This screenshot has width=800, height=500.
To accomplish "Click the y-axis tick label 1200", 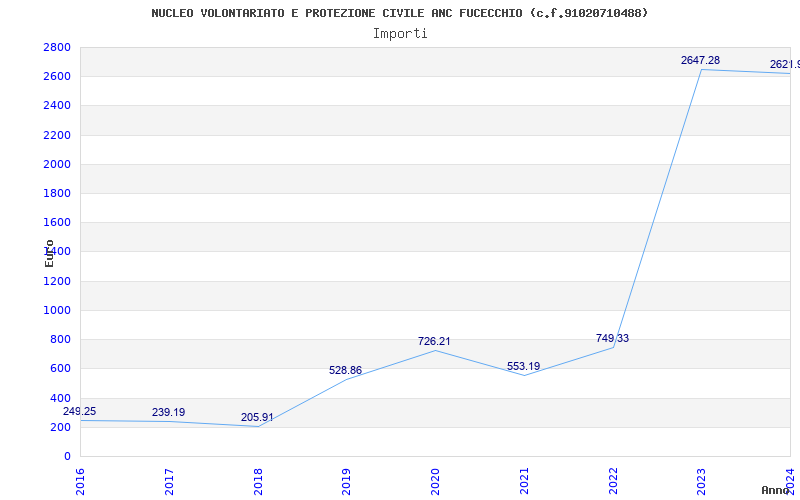I will (x=57, y=281).
